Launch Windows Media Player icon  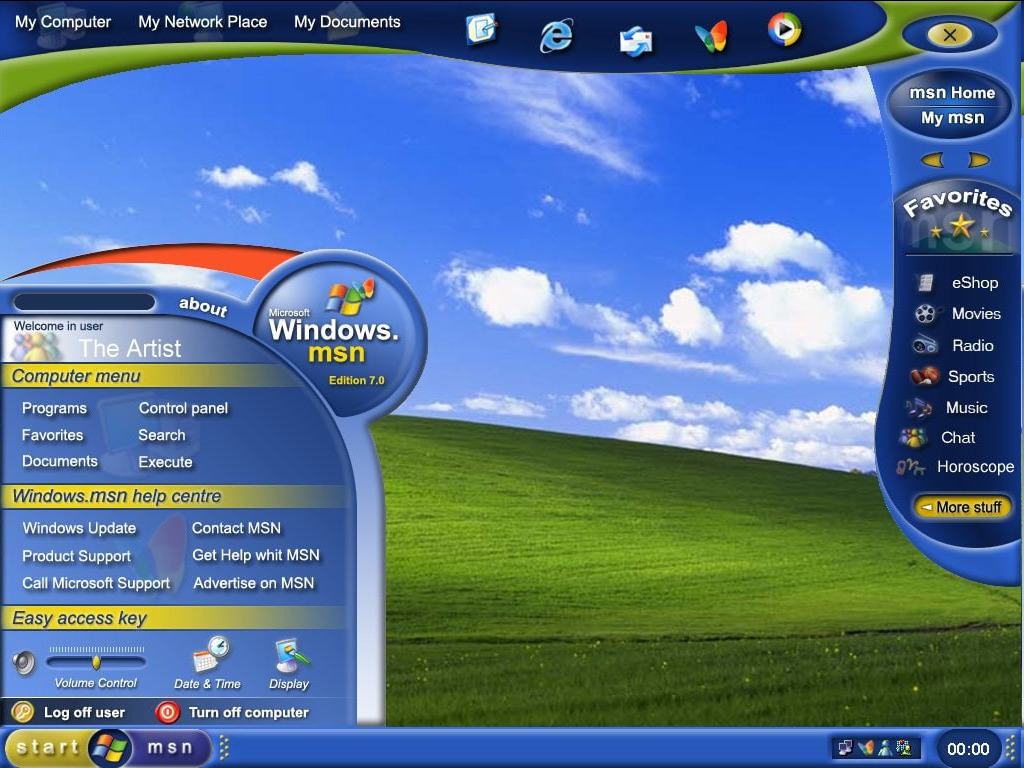(x=784, y=30)
